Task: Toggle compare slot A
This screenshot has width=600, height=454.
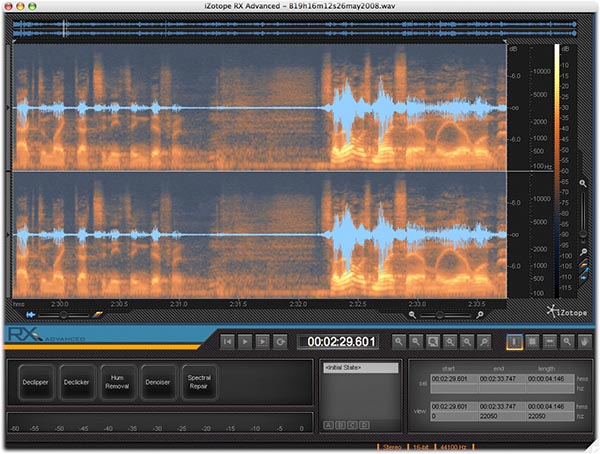Action: (x=328, y=425)
